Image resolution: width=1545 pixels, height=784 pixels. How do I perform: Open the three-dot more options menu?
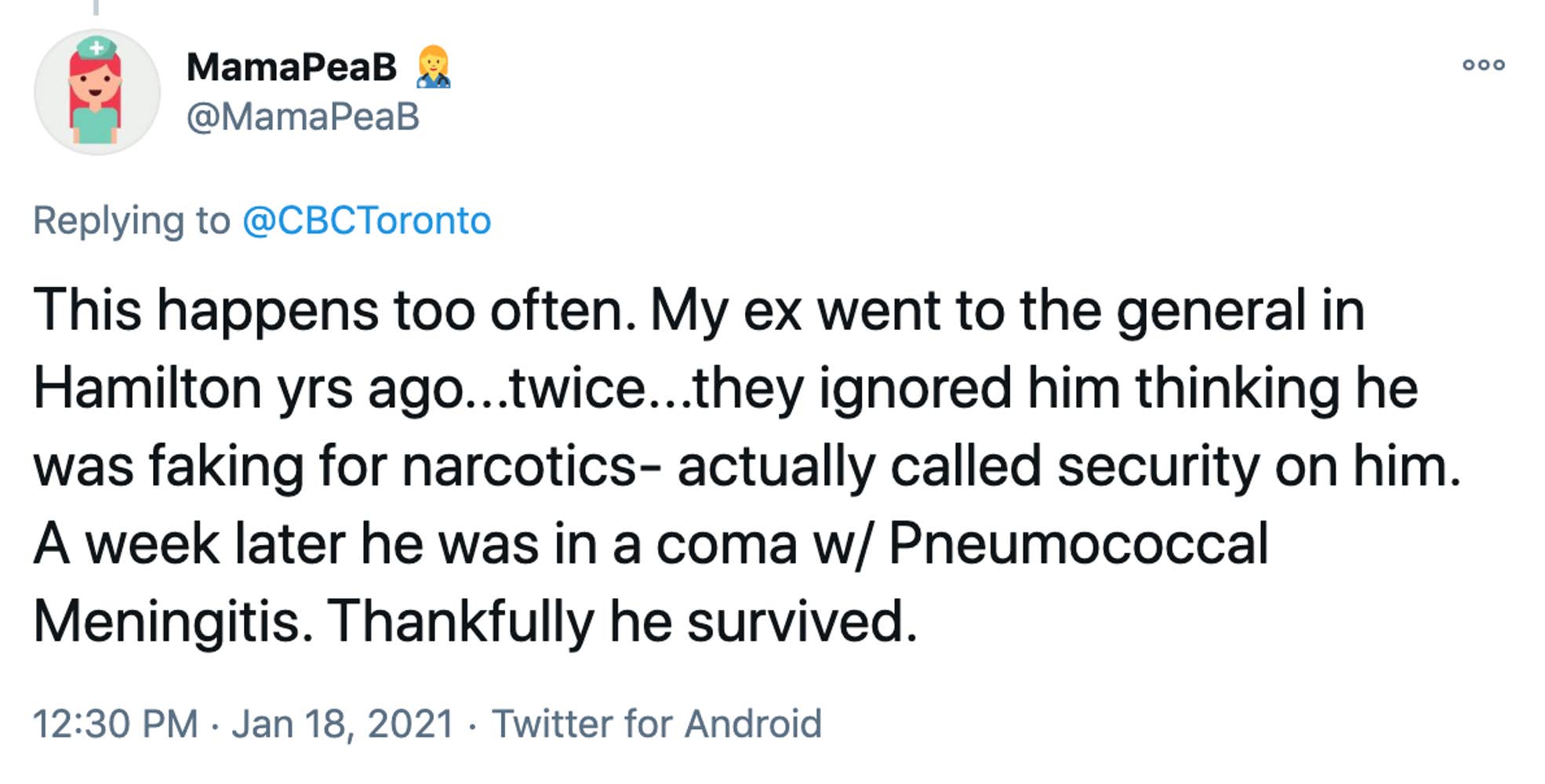1483,65
